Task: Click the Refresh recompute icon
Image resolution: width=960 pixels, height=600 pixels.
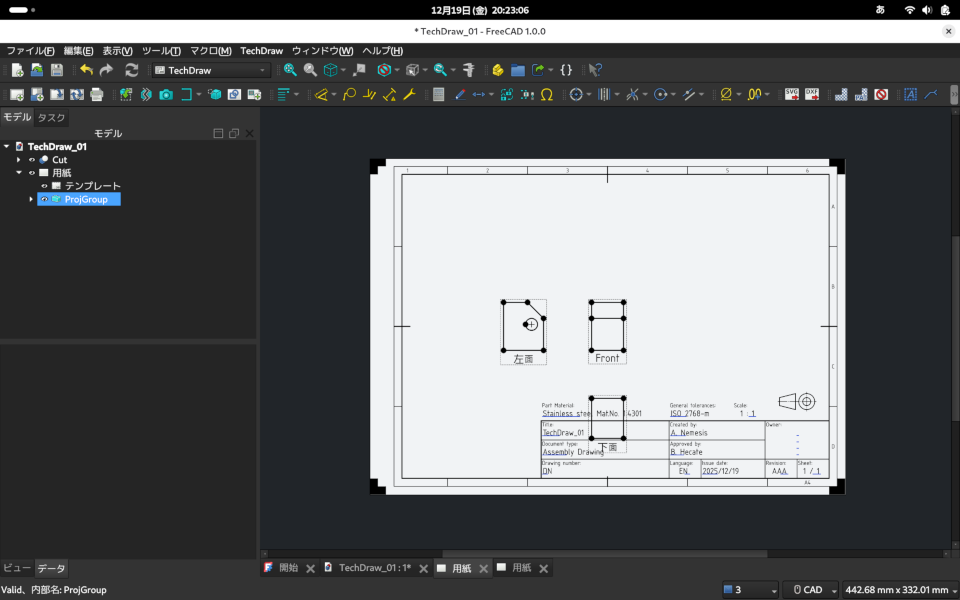Action: (131, 70)
